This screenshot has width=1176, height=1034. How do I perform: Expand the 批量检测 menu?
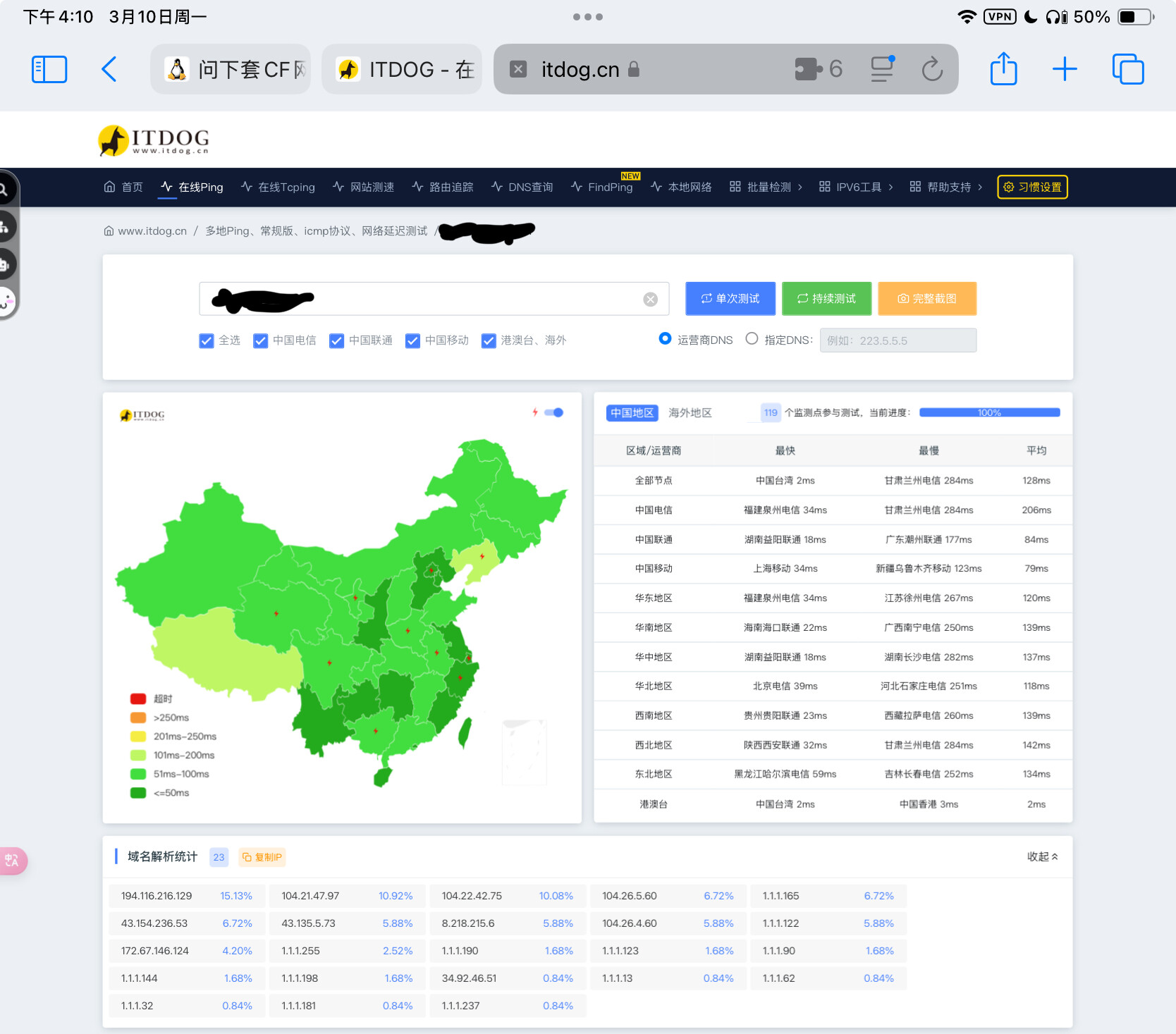766,187
